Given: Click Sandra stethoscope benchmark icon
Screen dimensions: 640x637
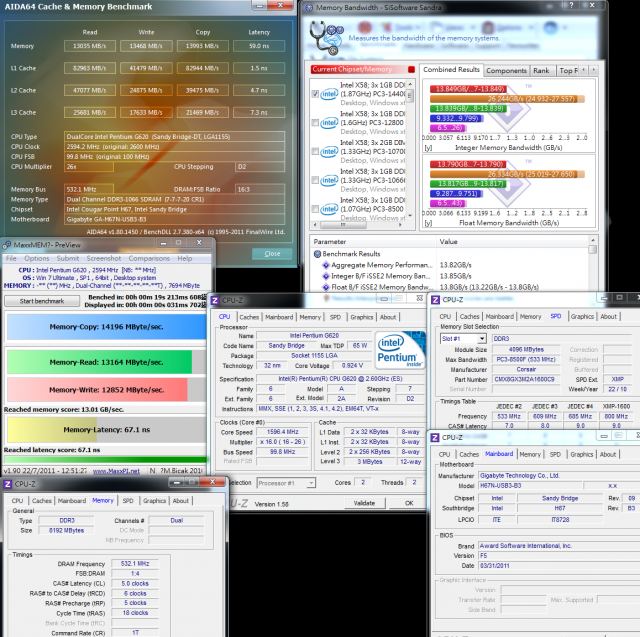Looking at the screenshot, I should point(326,38).
